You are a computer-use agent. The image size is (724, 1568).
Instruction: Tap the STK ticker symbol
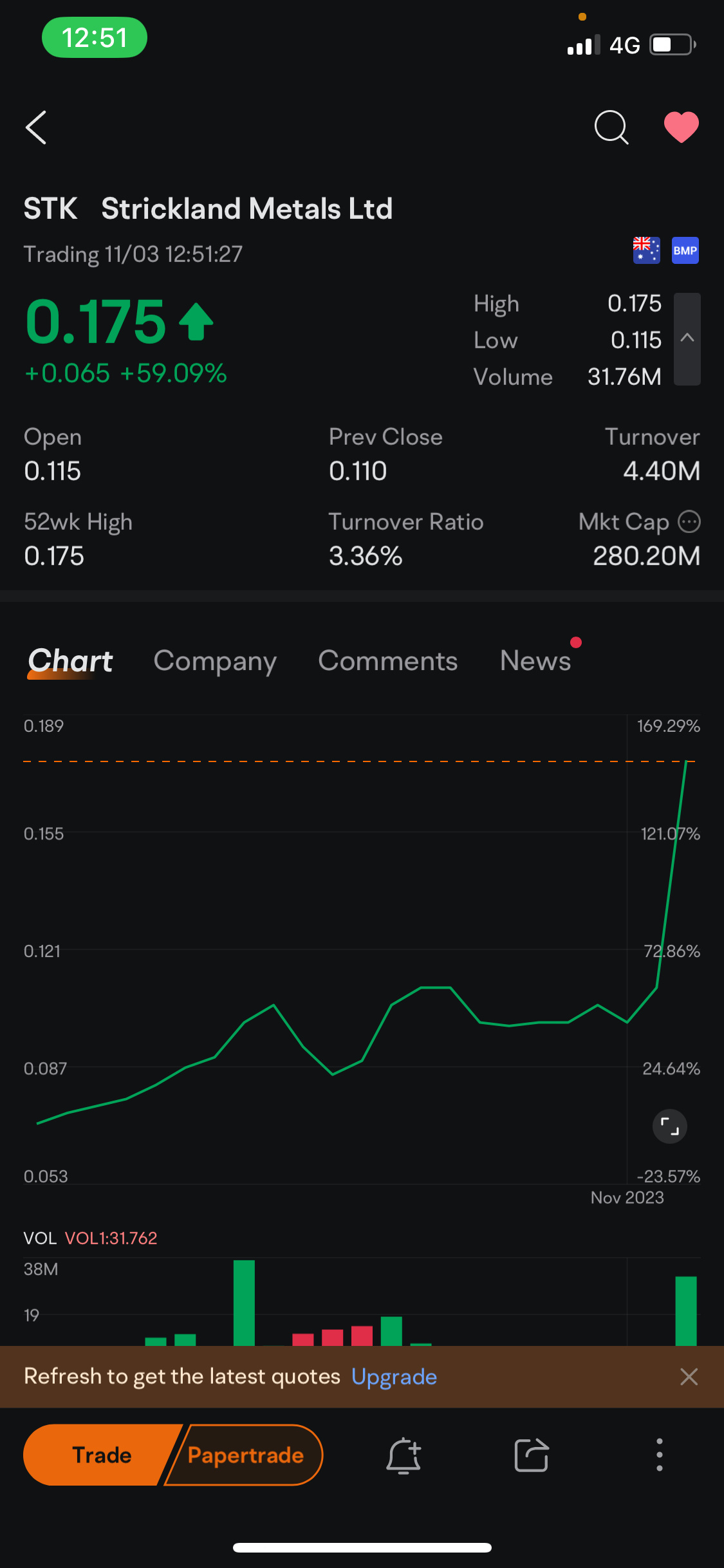[x=50, y=209]
